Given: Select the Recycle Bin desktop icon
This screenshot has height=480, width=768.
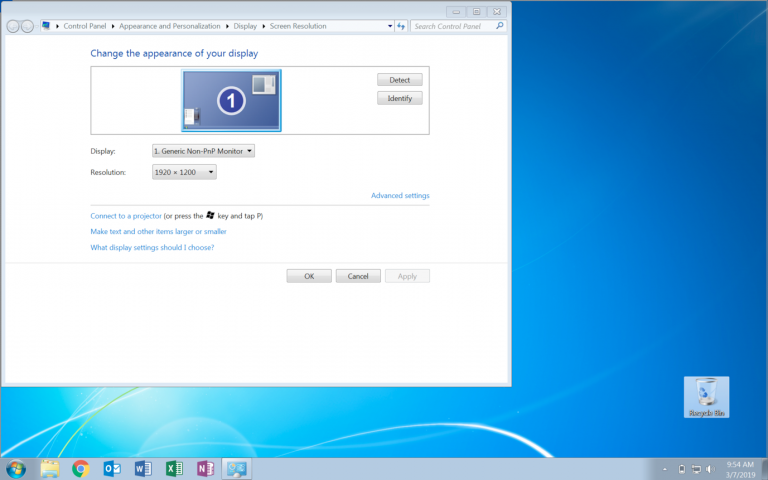Looking at the screenshot, I should [x=706, y=397].
